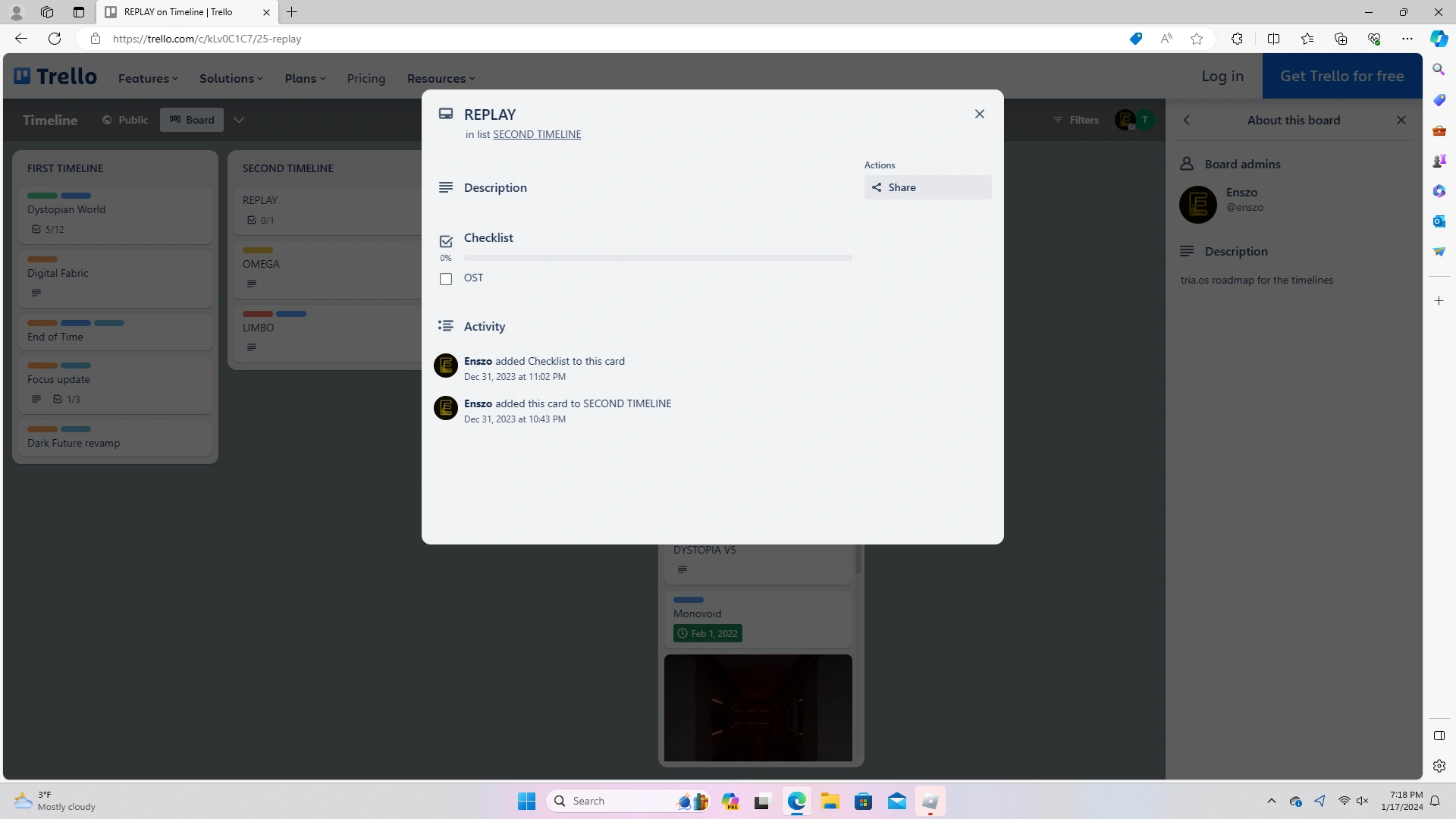Click Enszo avatar beside checklist activity
Image resolution: width=1456 pixels, height=819 pixels.
[x=445, y=366]
